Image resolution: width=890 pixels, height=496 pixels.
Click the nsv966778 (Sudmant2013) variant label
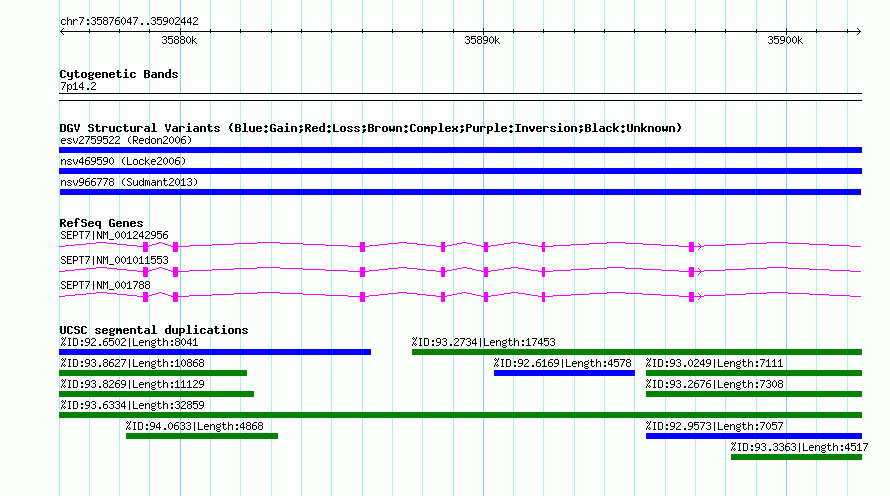point(129,182)
